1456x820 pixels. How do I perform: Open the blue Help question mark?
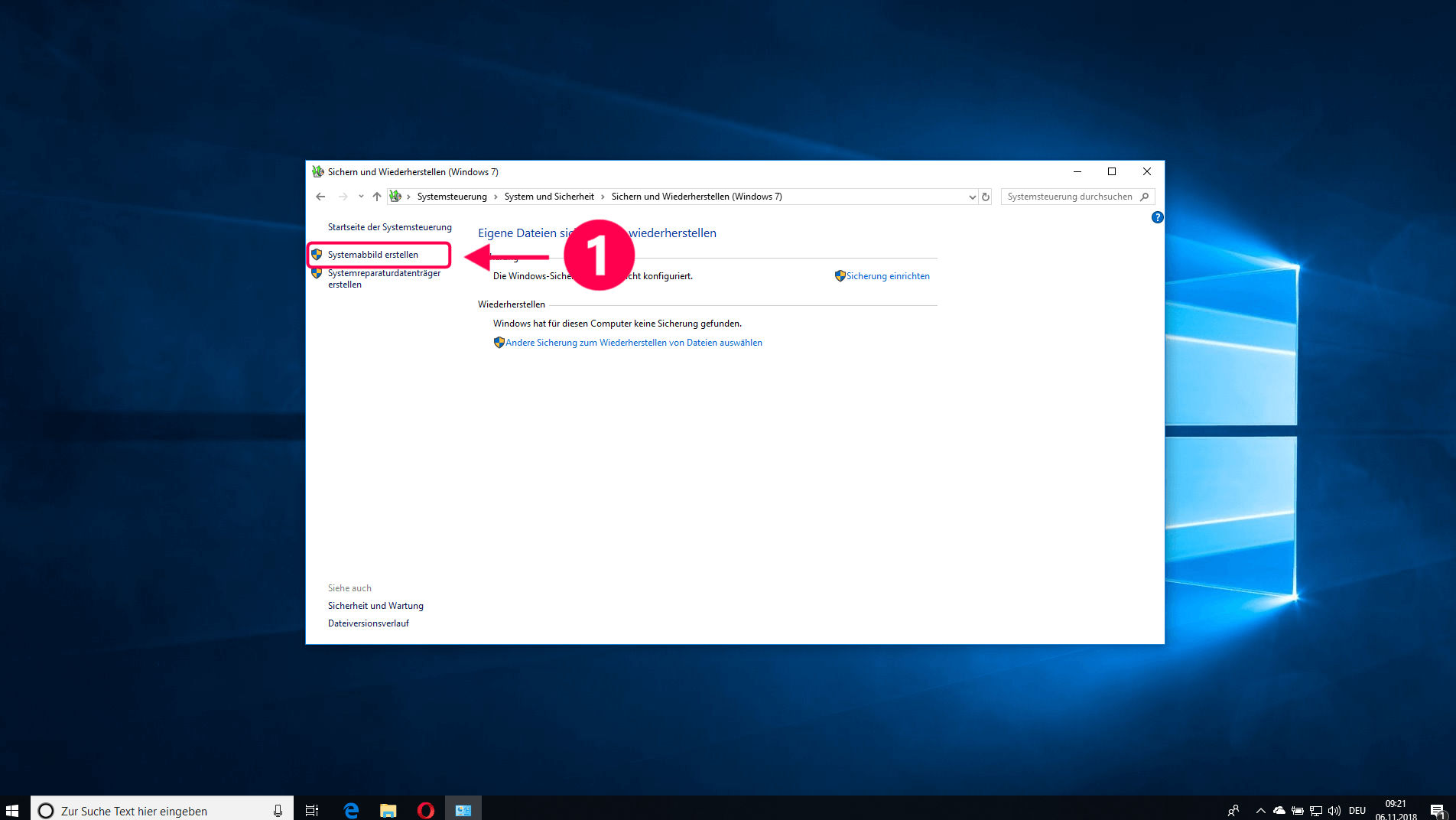[1157, 217]
